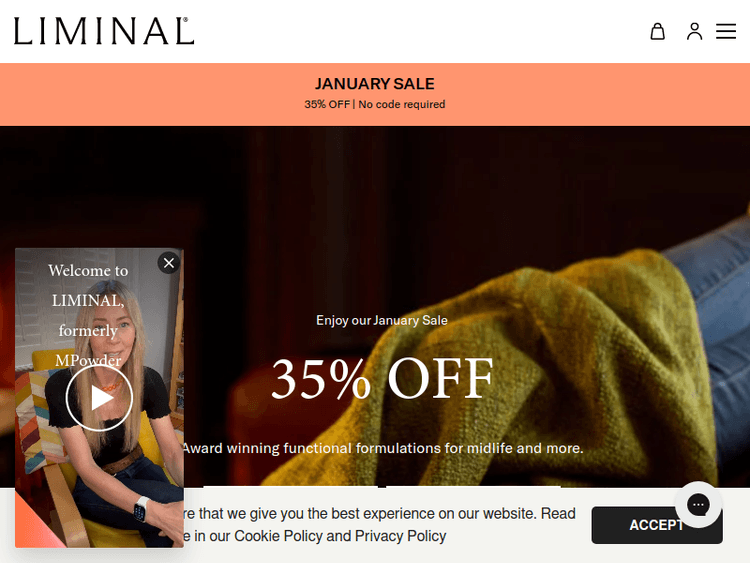Open the chat widget bubble
The height and width of the screenshot is (563, 750).
point(698,505)
